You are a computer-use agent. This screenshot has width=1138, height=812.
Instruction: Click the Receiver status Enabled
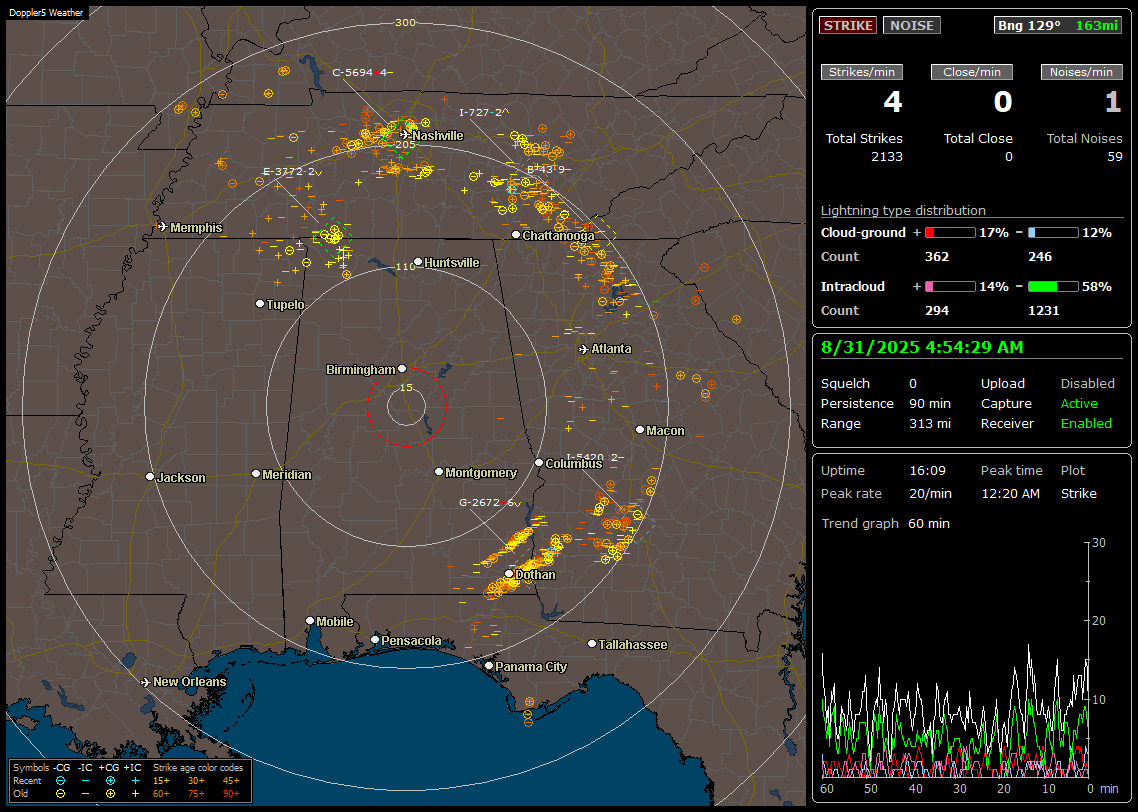(1086, 424)
